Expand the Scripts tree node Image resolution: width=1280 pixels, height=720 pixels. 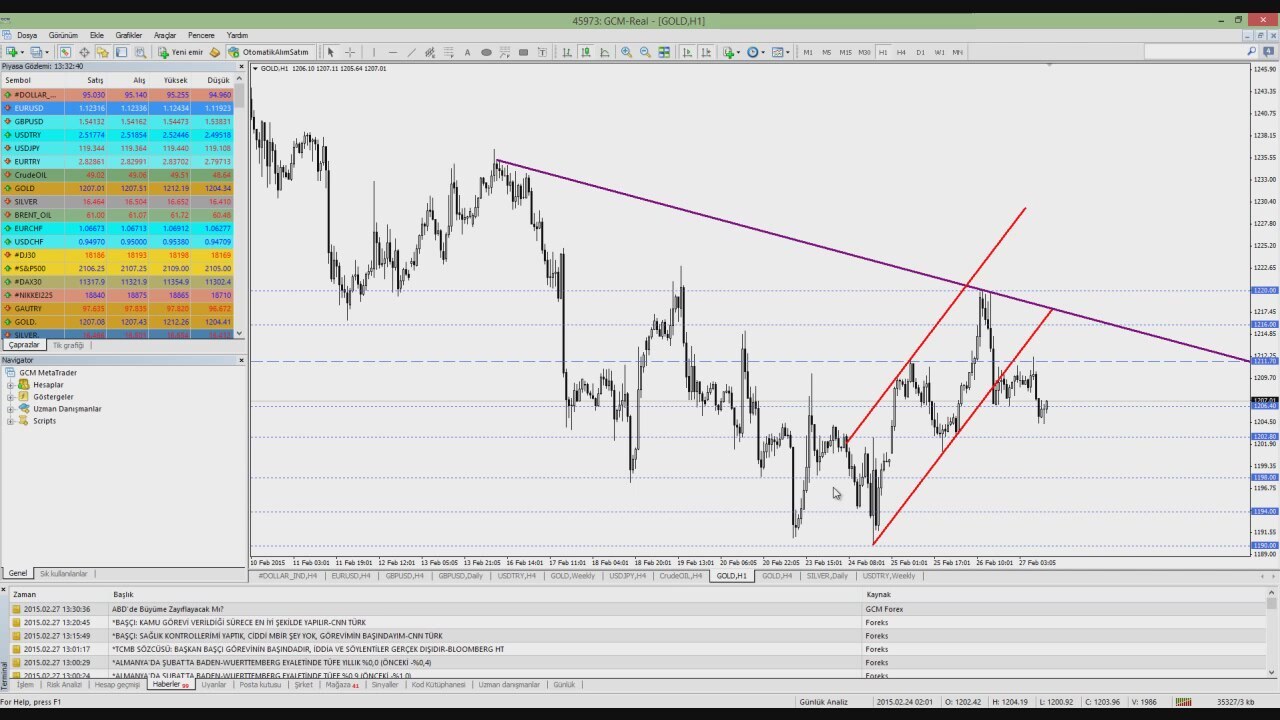tap(11, 421)
